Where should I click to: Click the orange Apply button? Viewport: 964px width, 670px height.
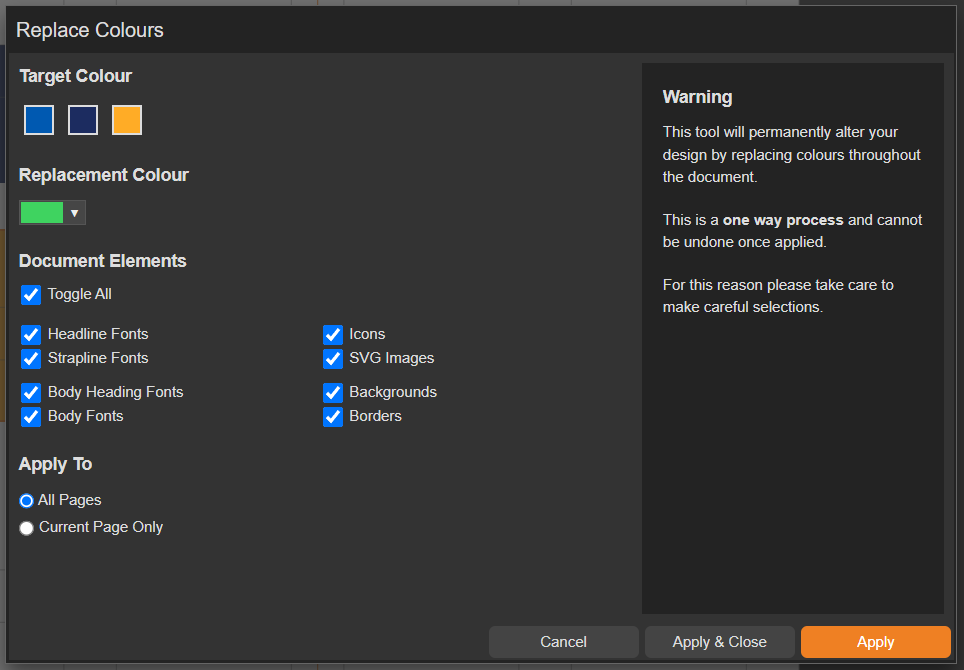[875, 642]
